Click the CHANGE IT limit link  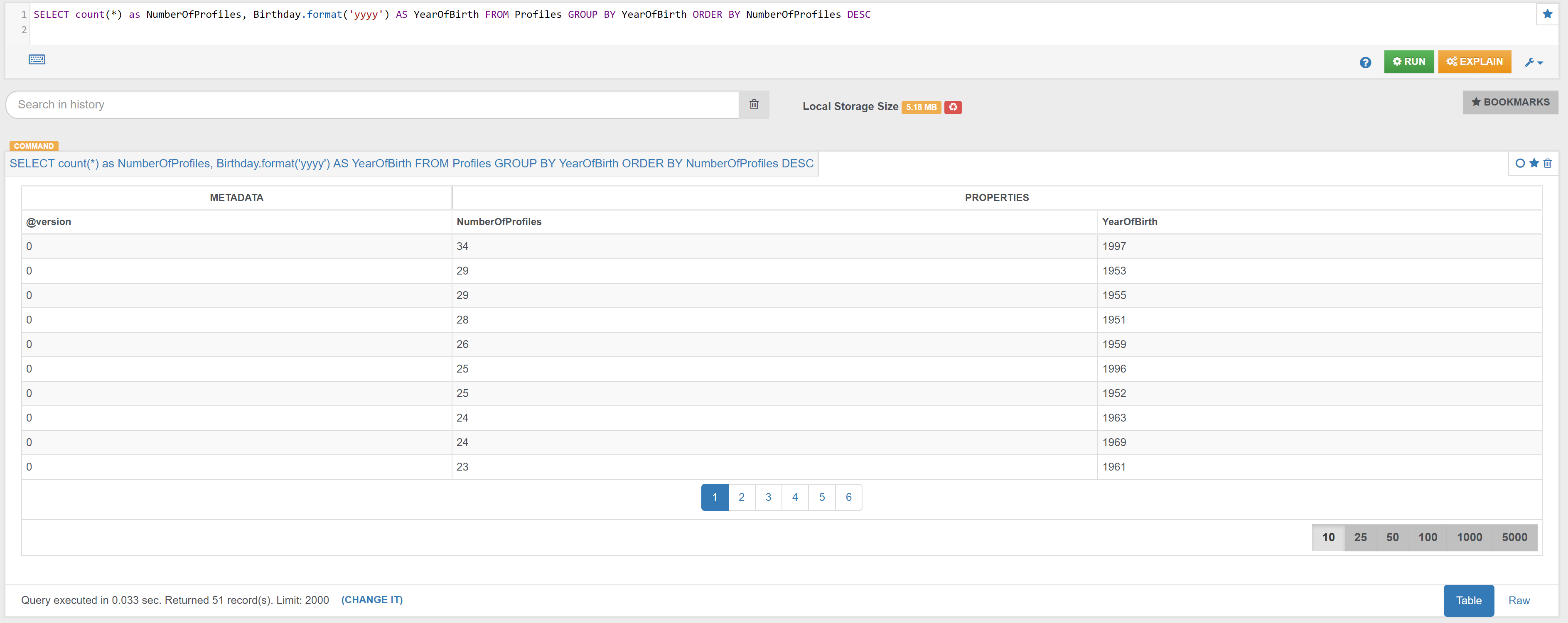pyautogui.click(x=371, y=600)
